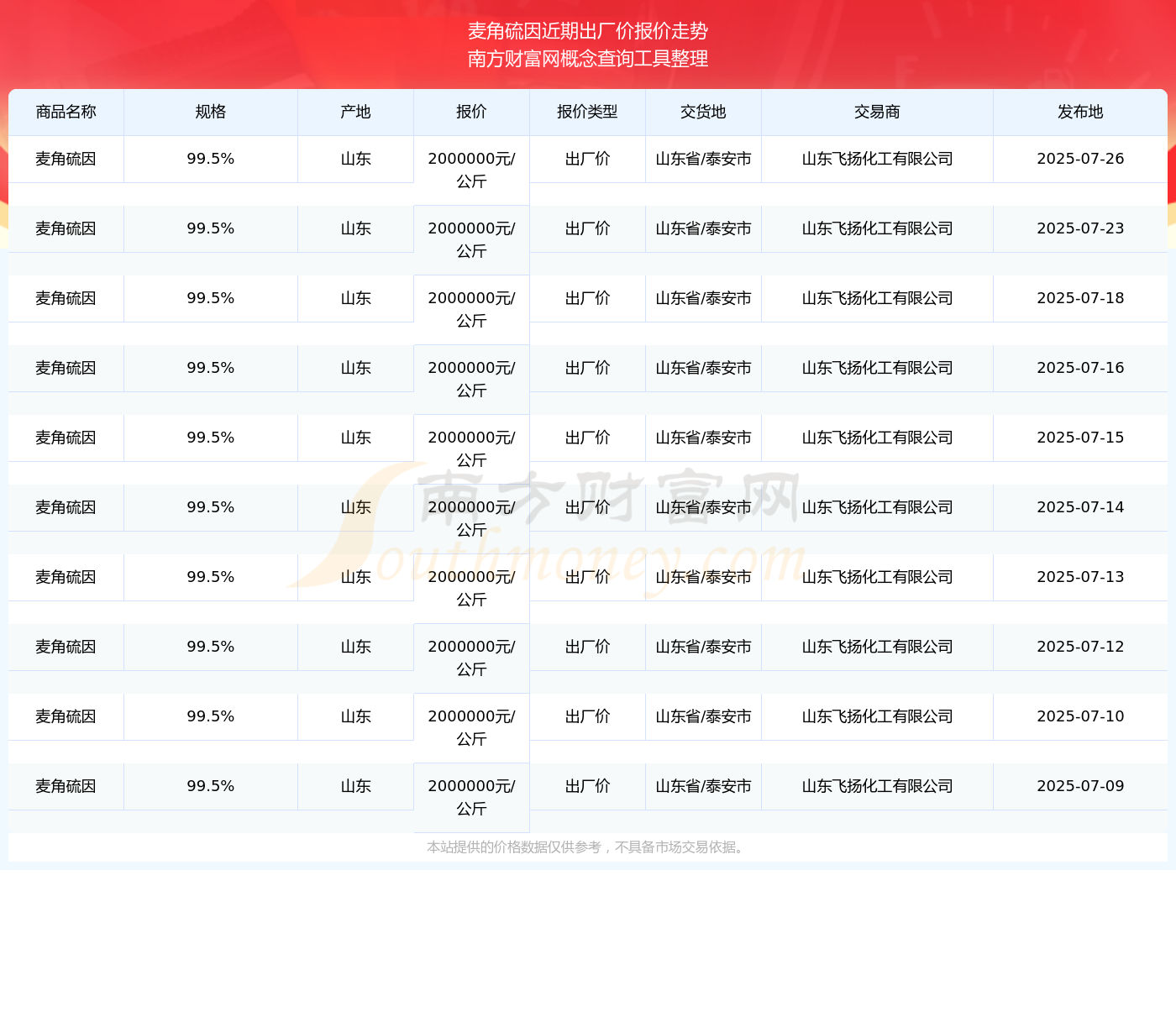Click the disclaimer text 本站提供的价格数据仅供参考
The width and height of the screenshot is (1176, 1012).
514,847
